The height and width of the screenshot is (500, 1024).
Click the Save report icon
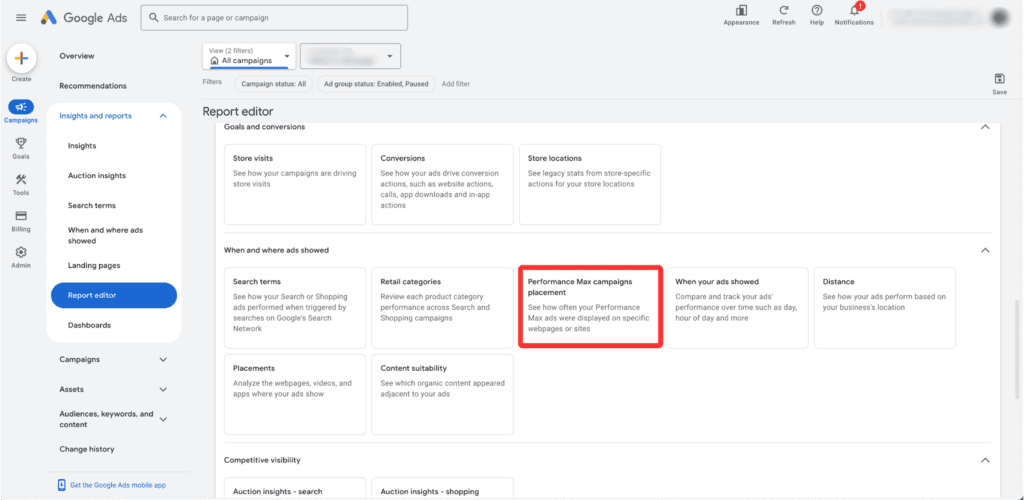999,79
